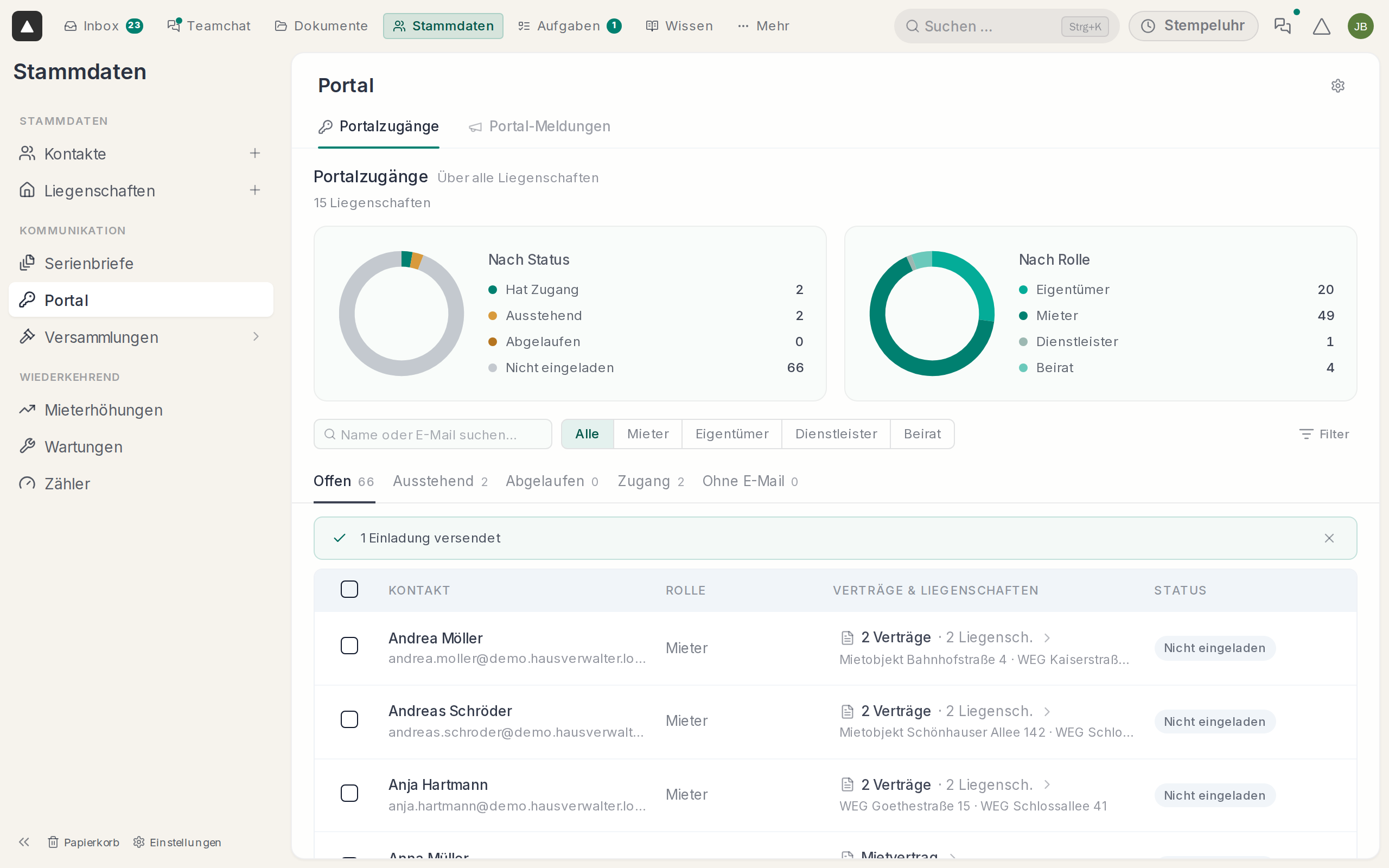
Task: Open Wartungen in sidebar
Action: [x=141, y=446]
